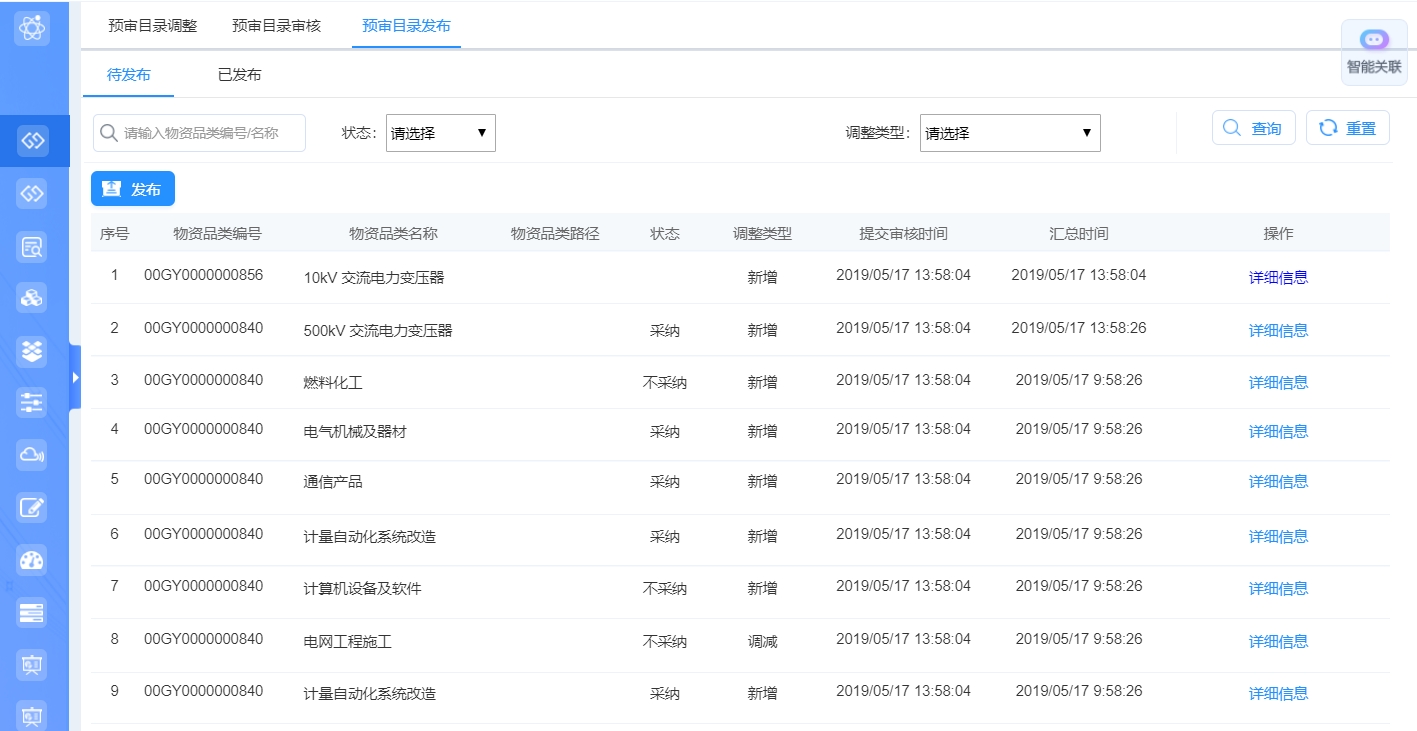Open the non-highlighted code-brackets sidebar icon
Image resolution: width=1417 pixels, height=731 pixels.
coord(33,193)
